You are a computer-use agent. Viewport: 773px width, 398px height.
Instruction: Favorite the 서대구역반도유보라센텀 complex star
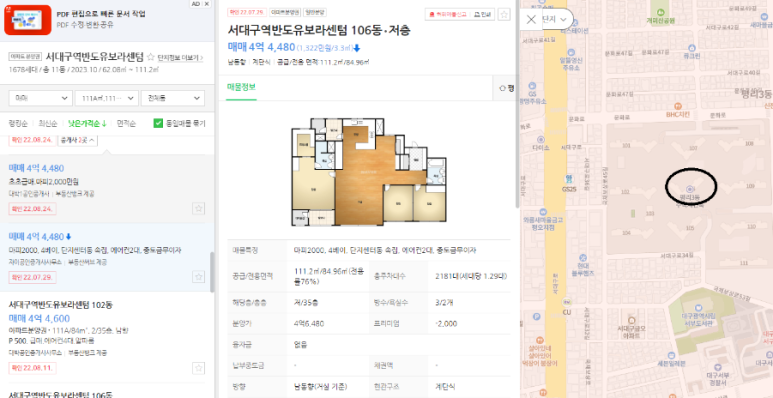click(x=151, y=56)
